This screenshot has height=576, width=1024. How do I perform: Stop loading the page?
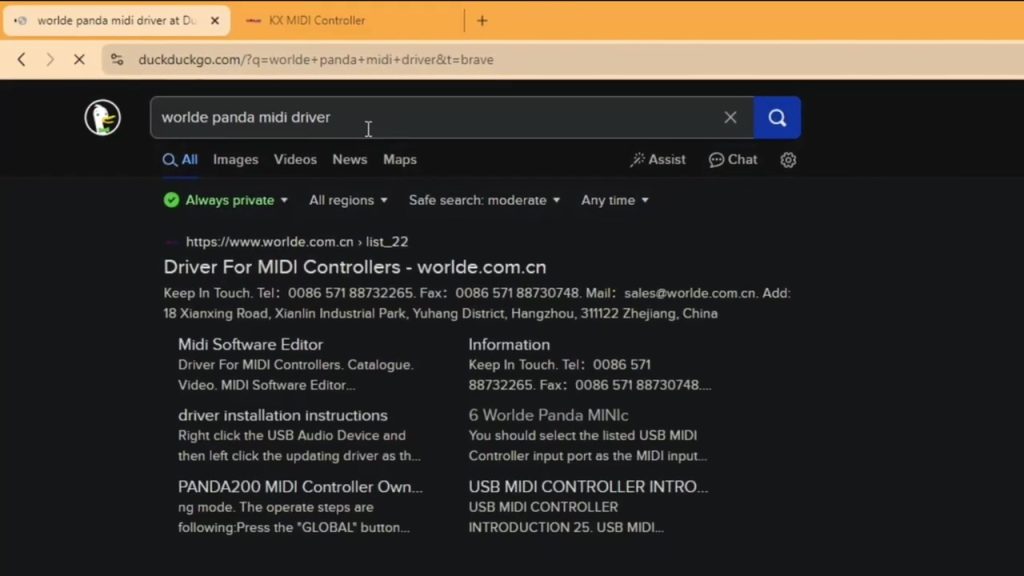coord(79,59)
